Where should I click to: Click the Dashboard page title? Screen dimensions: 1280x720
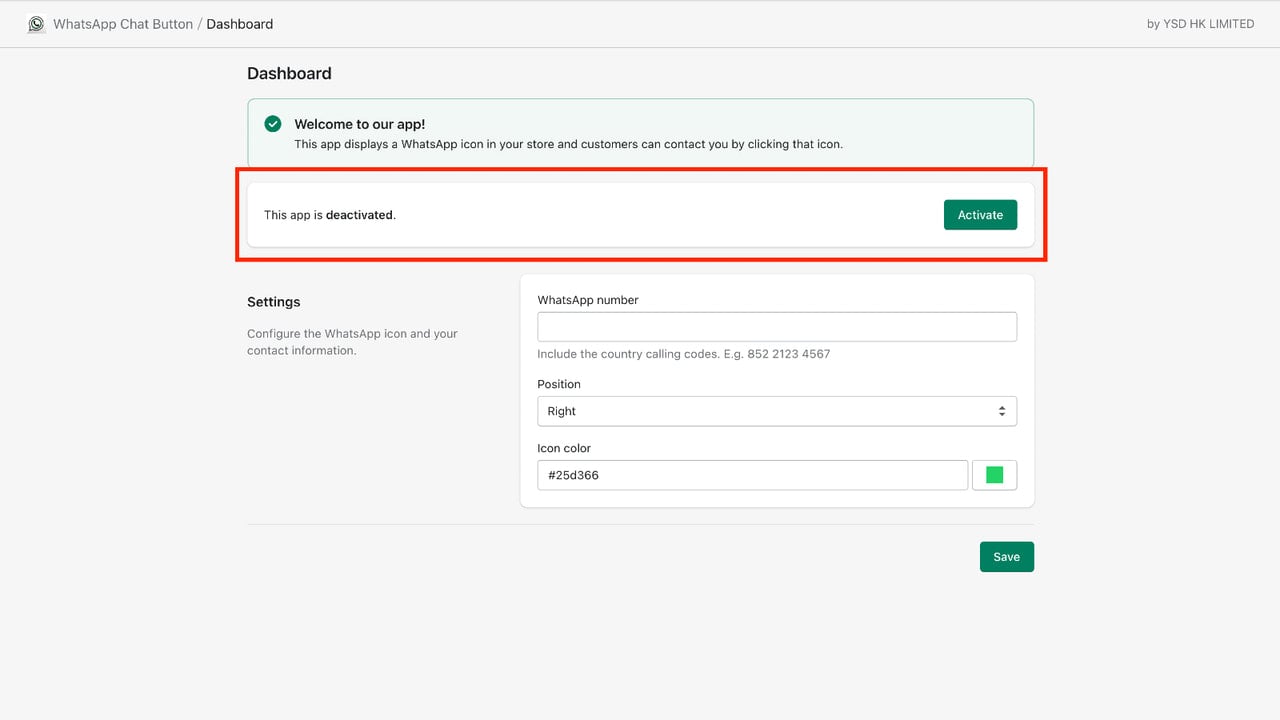(x=289, y=73)
